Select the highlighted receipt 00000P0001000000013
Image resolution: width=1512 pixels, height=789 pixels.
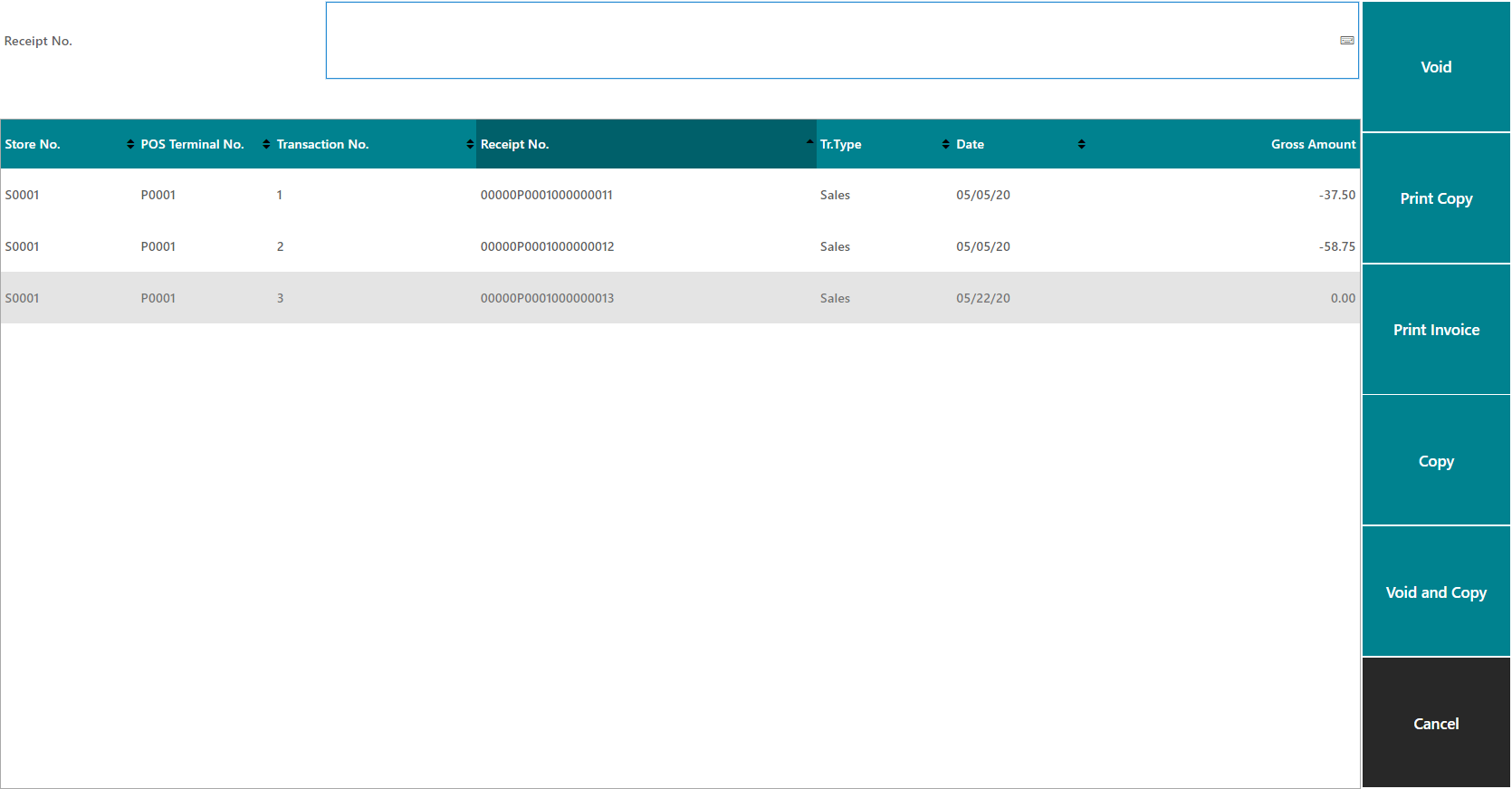click(x=547, y=299)
